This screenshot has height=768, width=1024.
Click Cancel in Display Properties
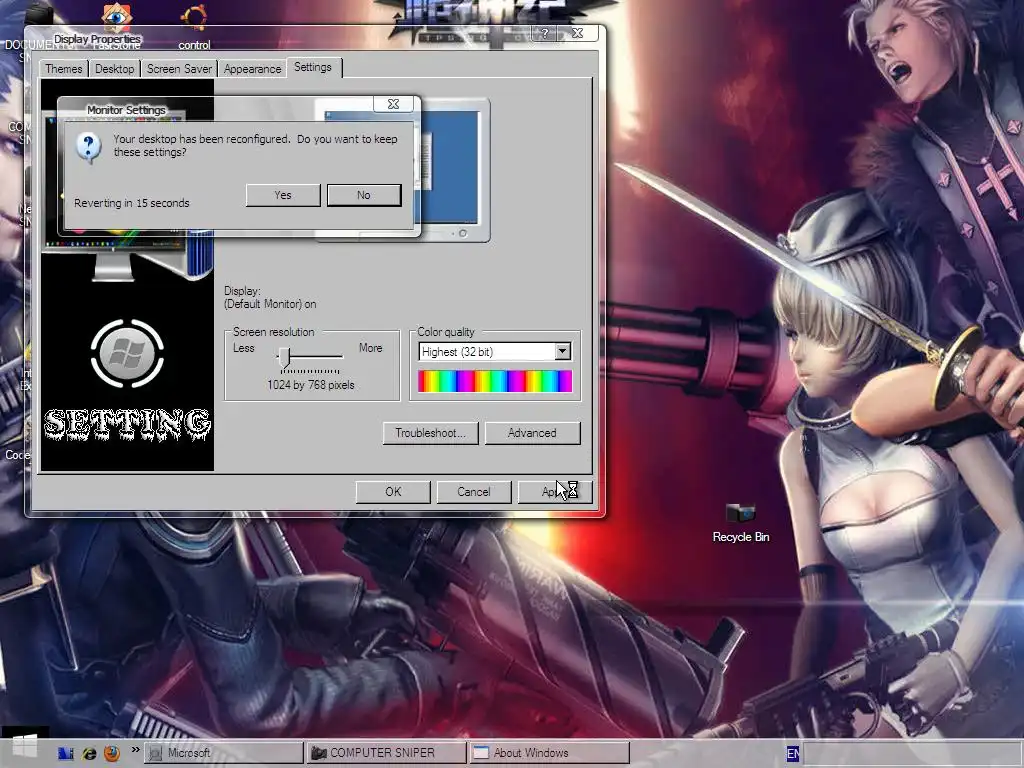tap(473, 492)
